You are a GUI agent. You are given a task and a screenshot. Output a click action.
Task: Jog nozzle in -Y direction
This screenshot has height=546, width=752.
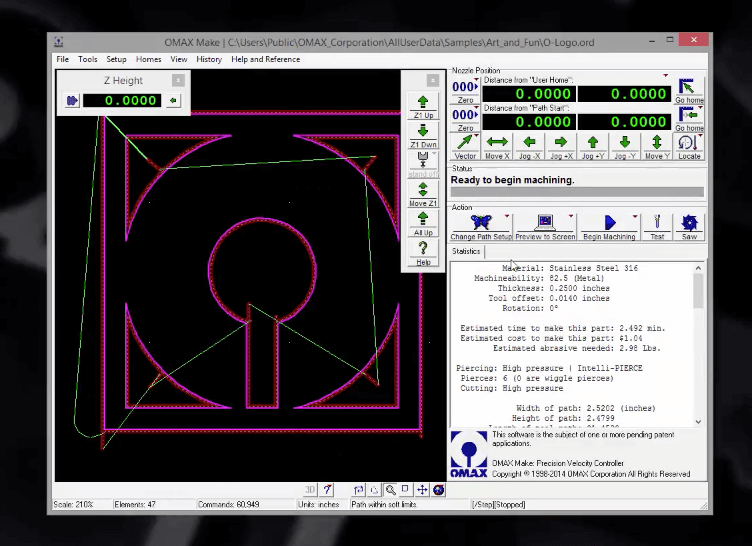click(625, 147)
